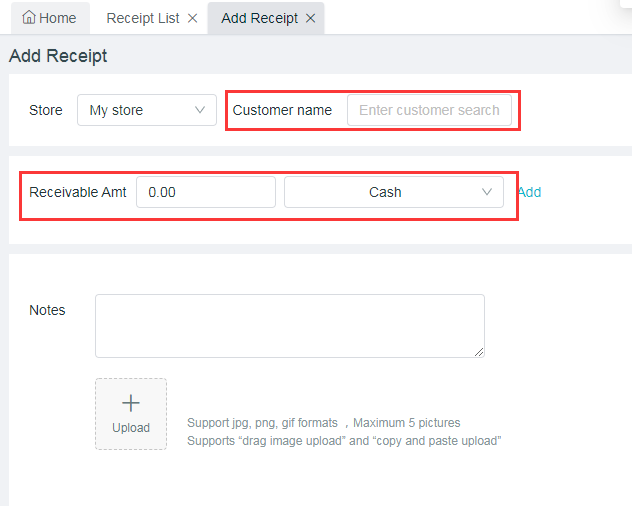Click the Add link beside payment method
This screenshot has height=506, width=632.
[x=530, y=192]
